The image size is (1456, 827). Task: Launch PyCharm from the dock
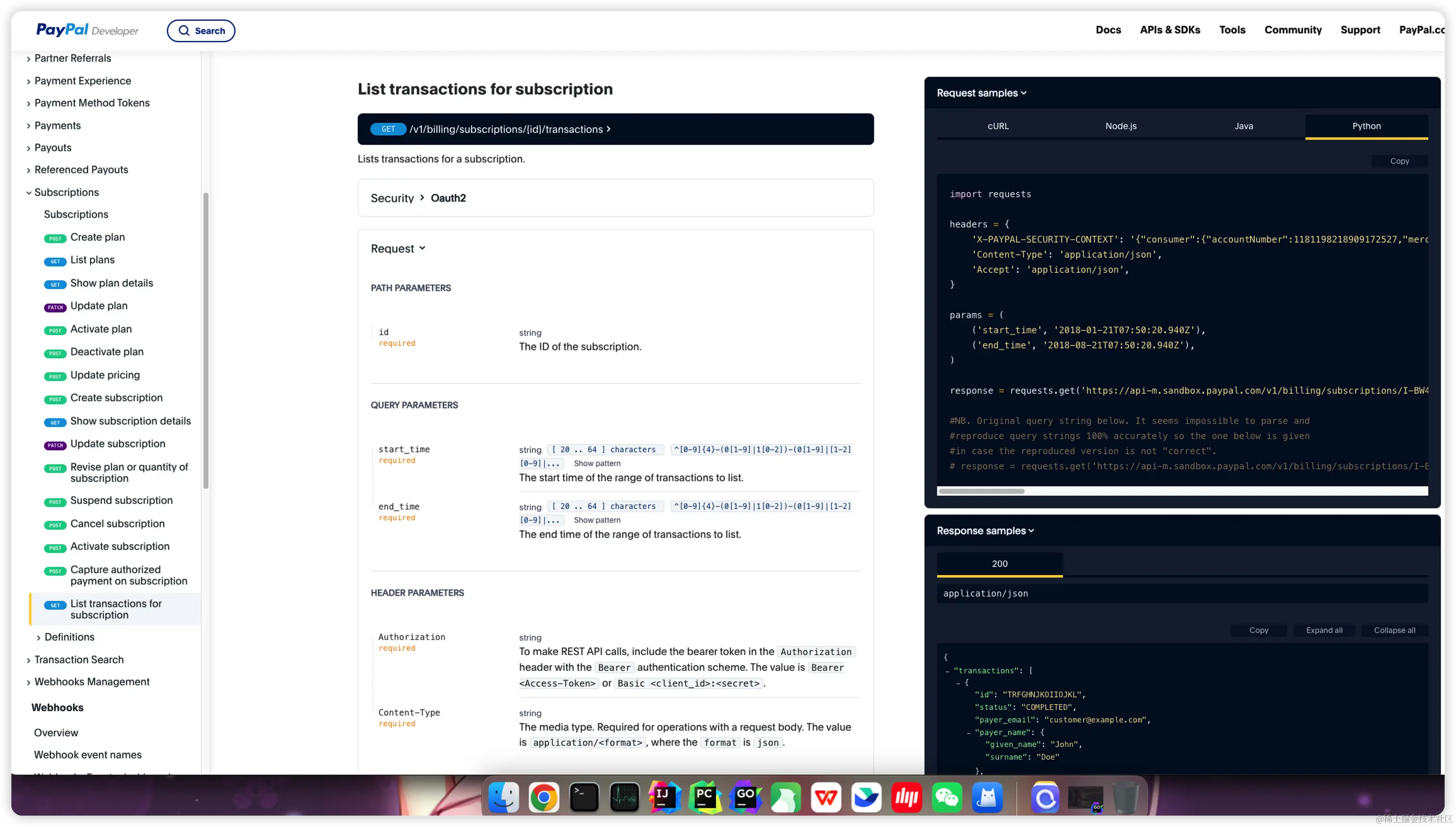pyautogui.click(x=705, y=798)
